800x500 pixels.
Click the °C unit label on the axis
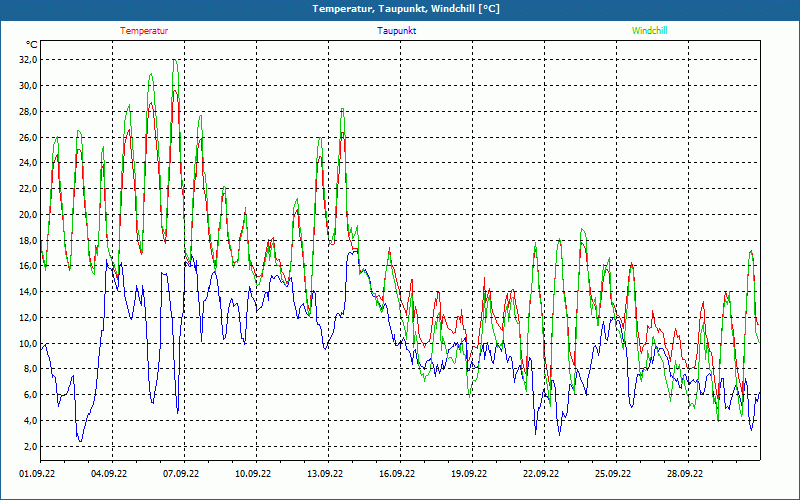coord(32,44)
